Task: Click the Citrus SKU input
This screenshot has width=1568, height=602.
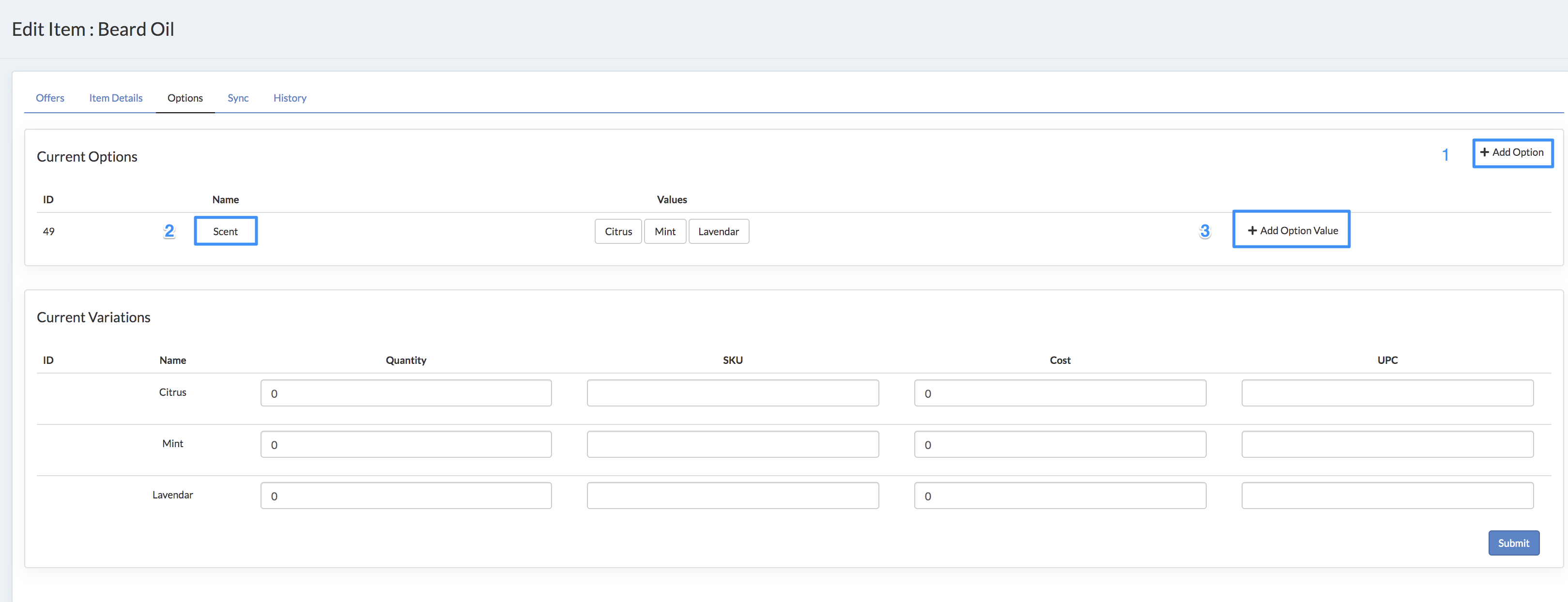Action: 732,393
